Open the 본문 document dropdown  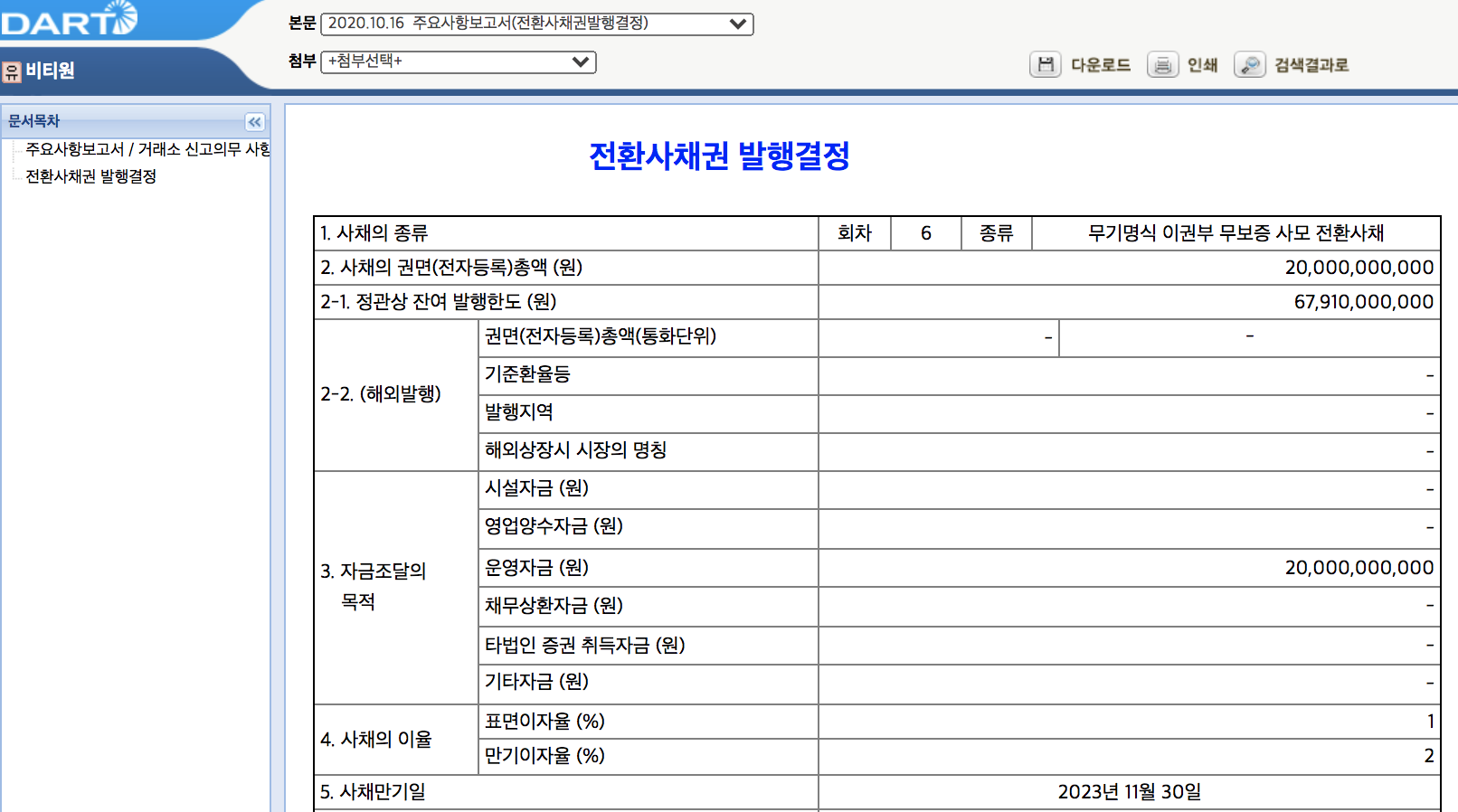point(536,24)
